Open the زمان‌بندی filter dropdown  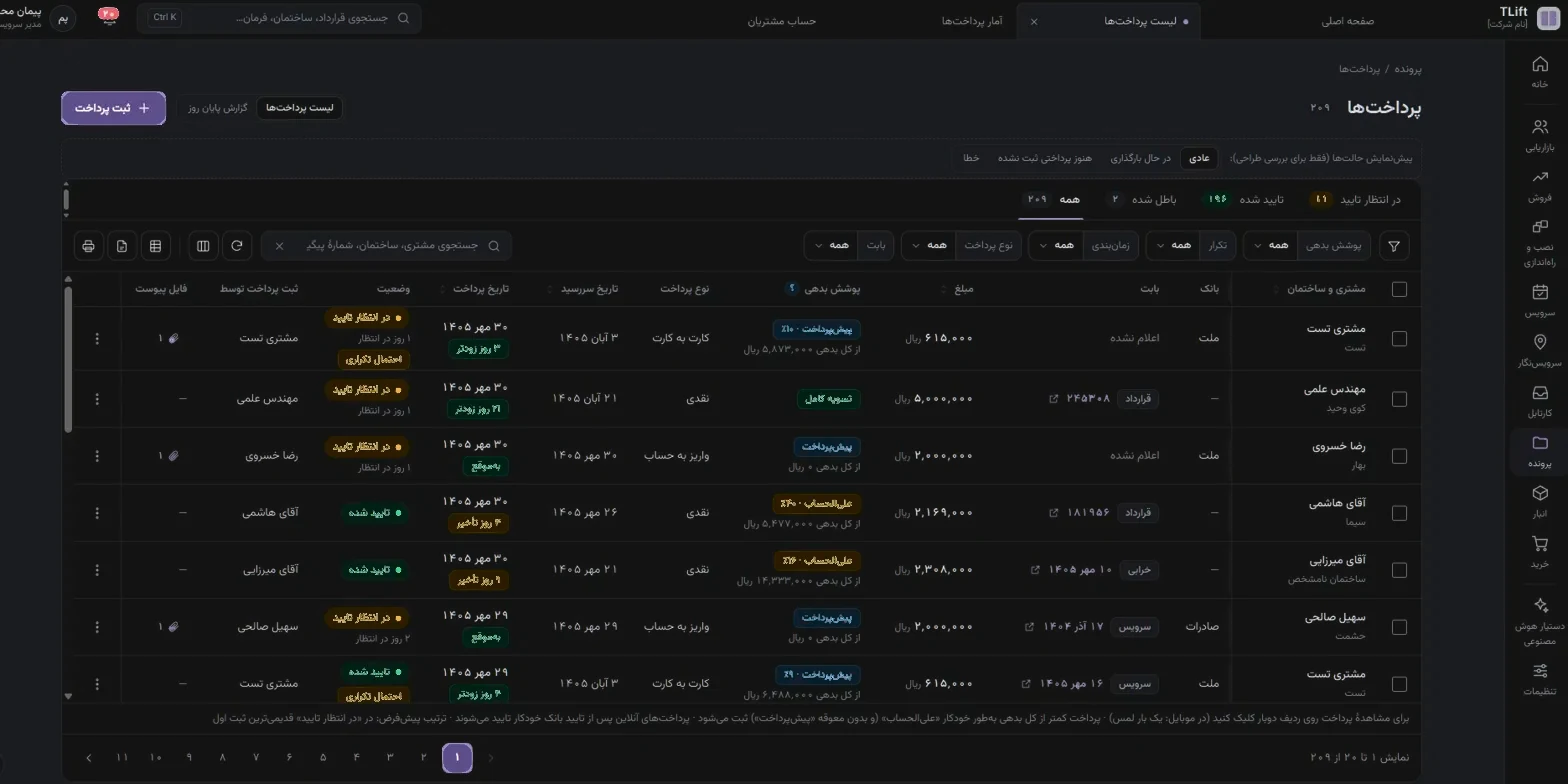point(1084,246)
